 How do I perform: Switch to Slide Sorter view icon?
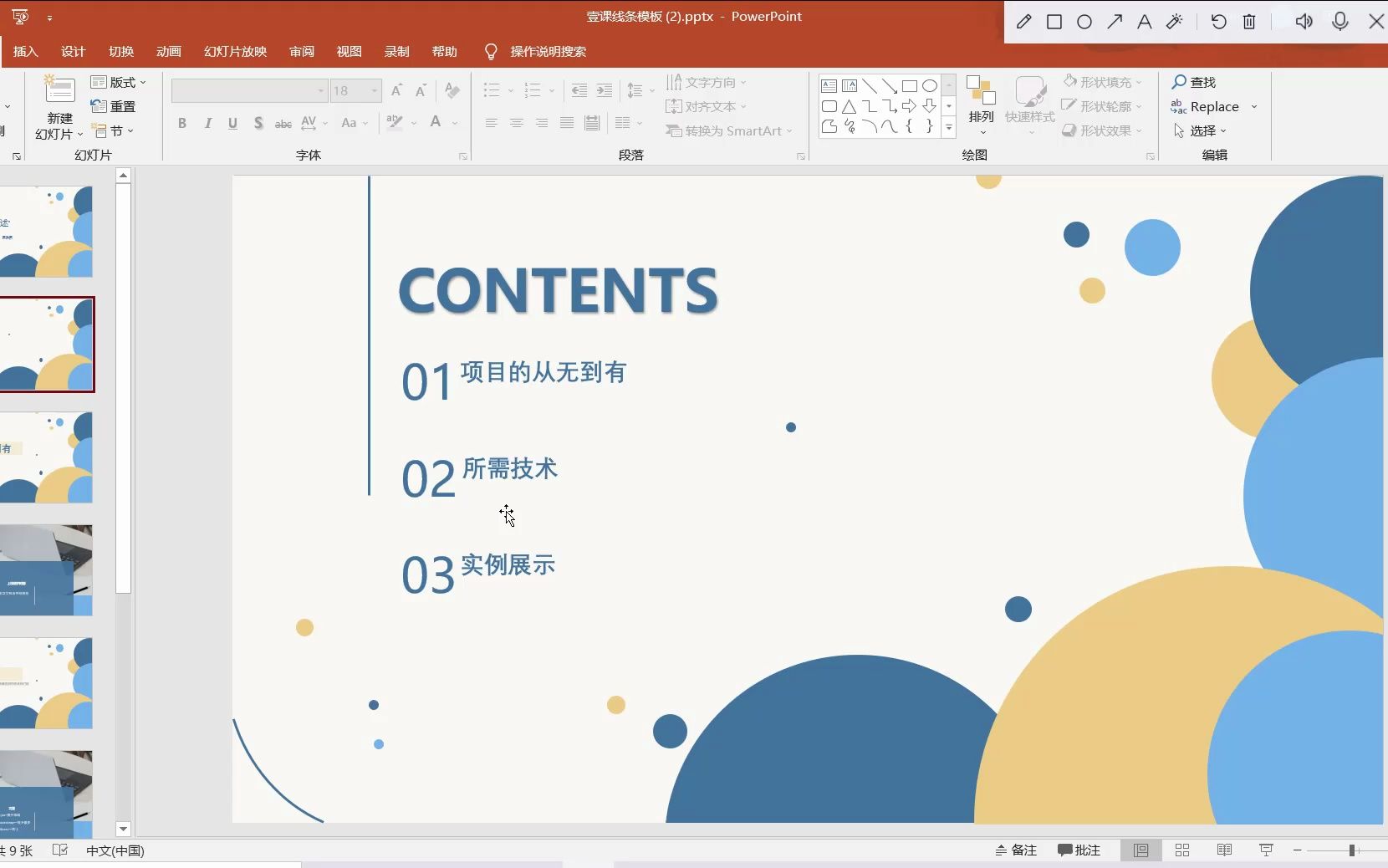coord(1182,850)
